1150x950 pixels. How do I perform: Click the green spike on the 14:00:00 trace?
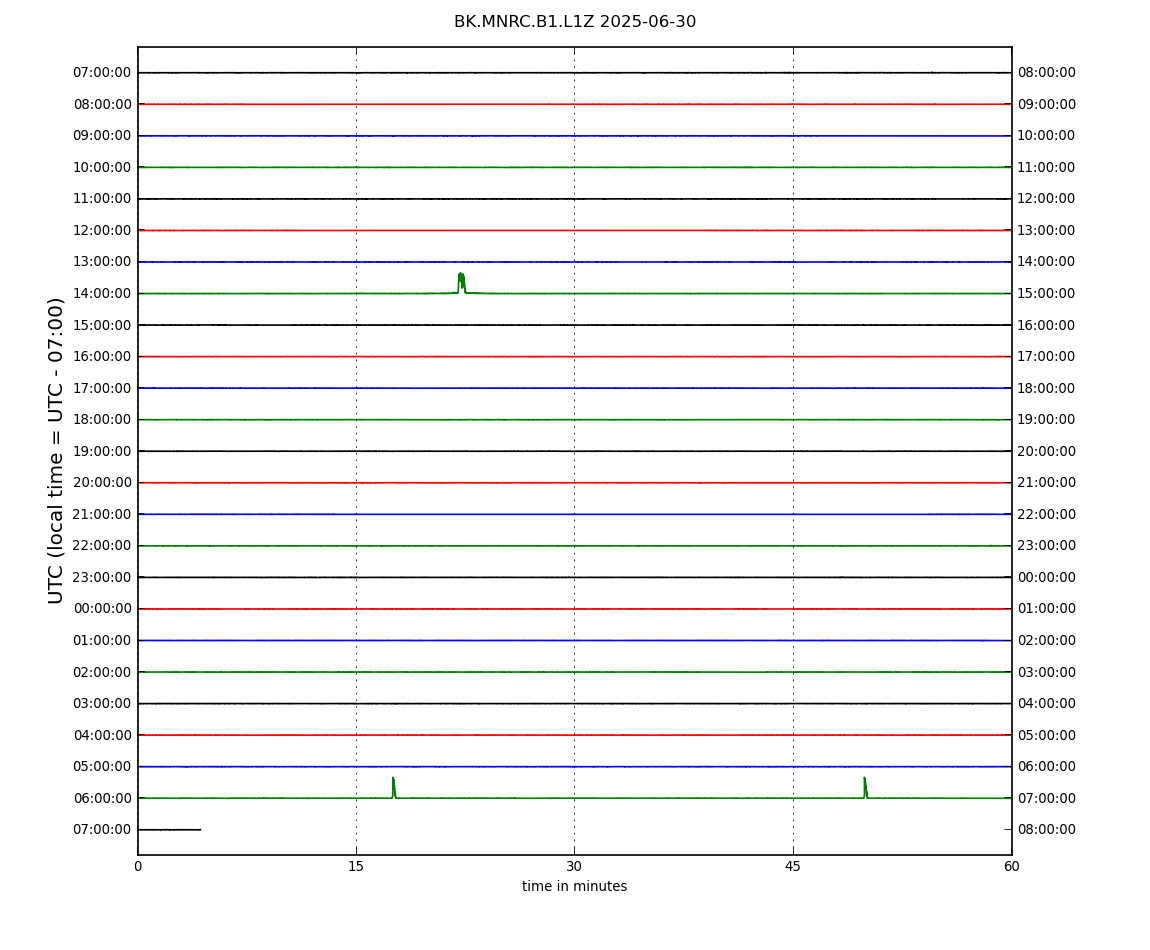(x=461, y=283)
